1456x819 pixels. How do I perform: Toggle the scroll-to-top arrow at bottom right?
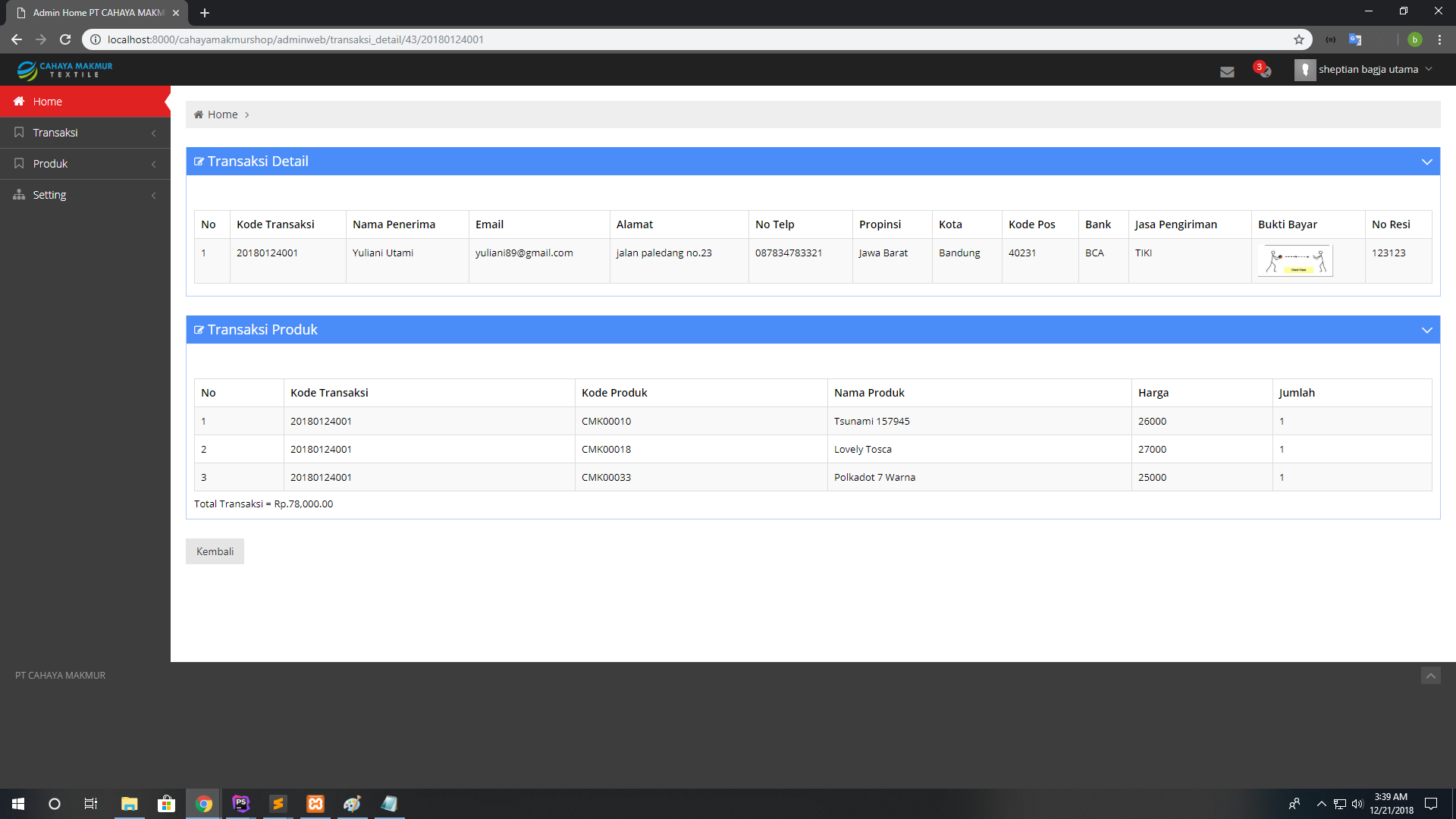click(1430, 675)
